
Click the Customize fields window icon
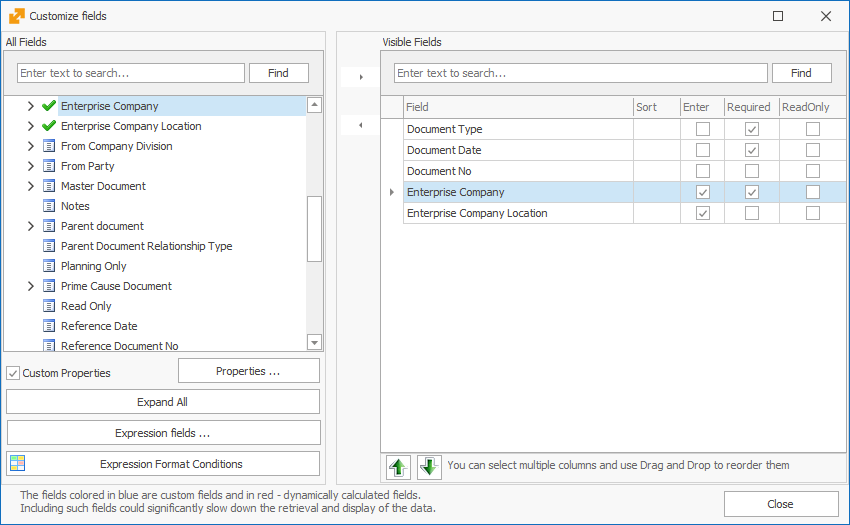pos(17,16)
